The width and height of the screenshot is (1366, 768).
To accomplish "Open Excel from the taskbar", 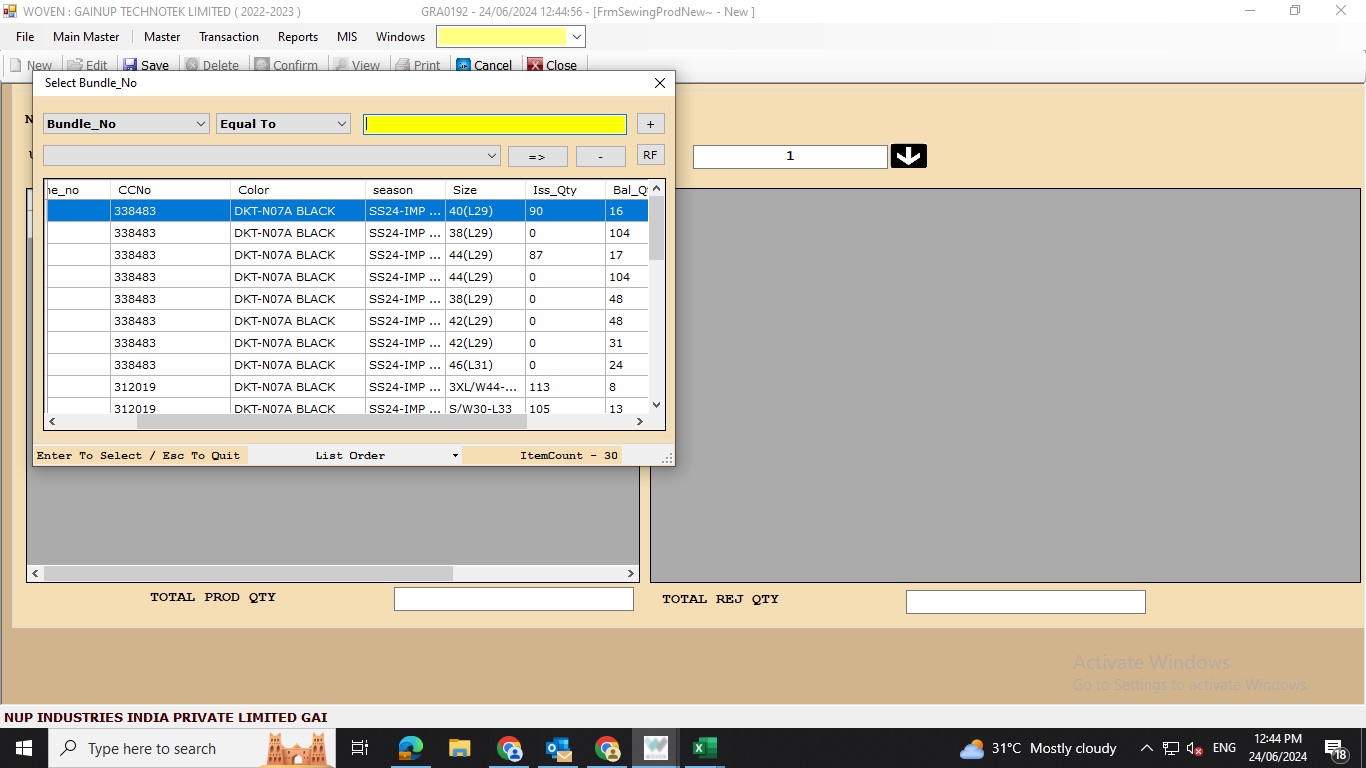I will click(704, 748).
